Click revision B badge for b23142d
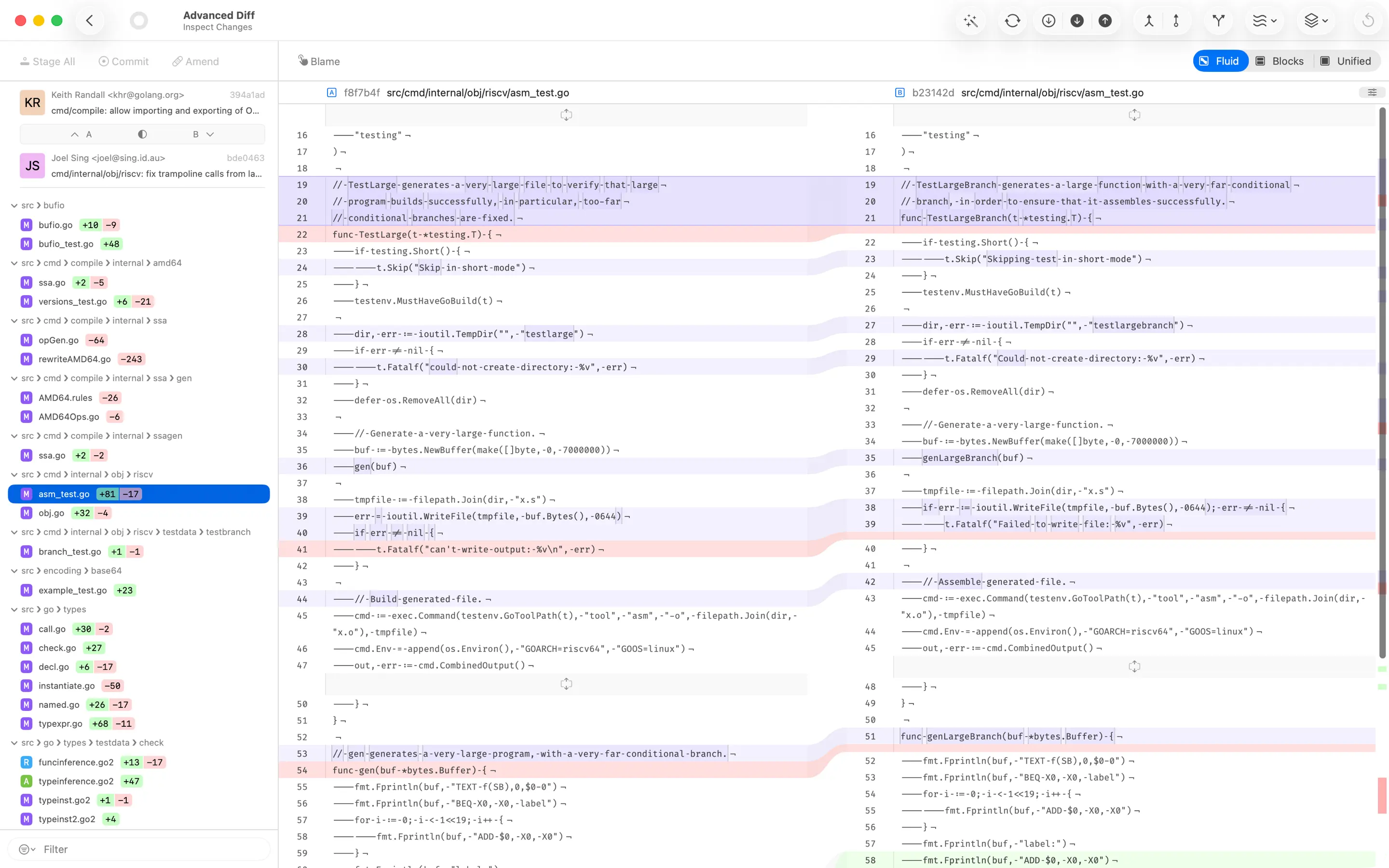The width and height of the screenshot is (1389, 868). (900, 93)
